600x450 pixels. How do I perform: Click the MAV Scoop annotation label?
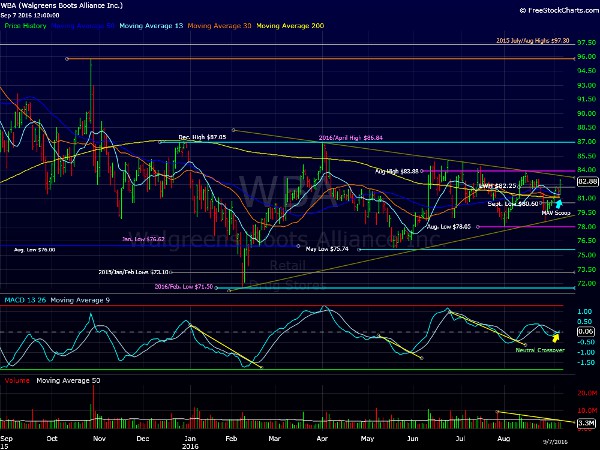(x=556, y=213)
